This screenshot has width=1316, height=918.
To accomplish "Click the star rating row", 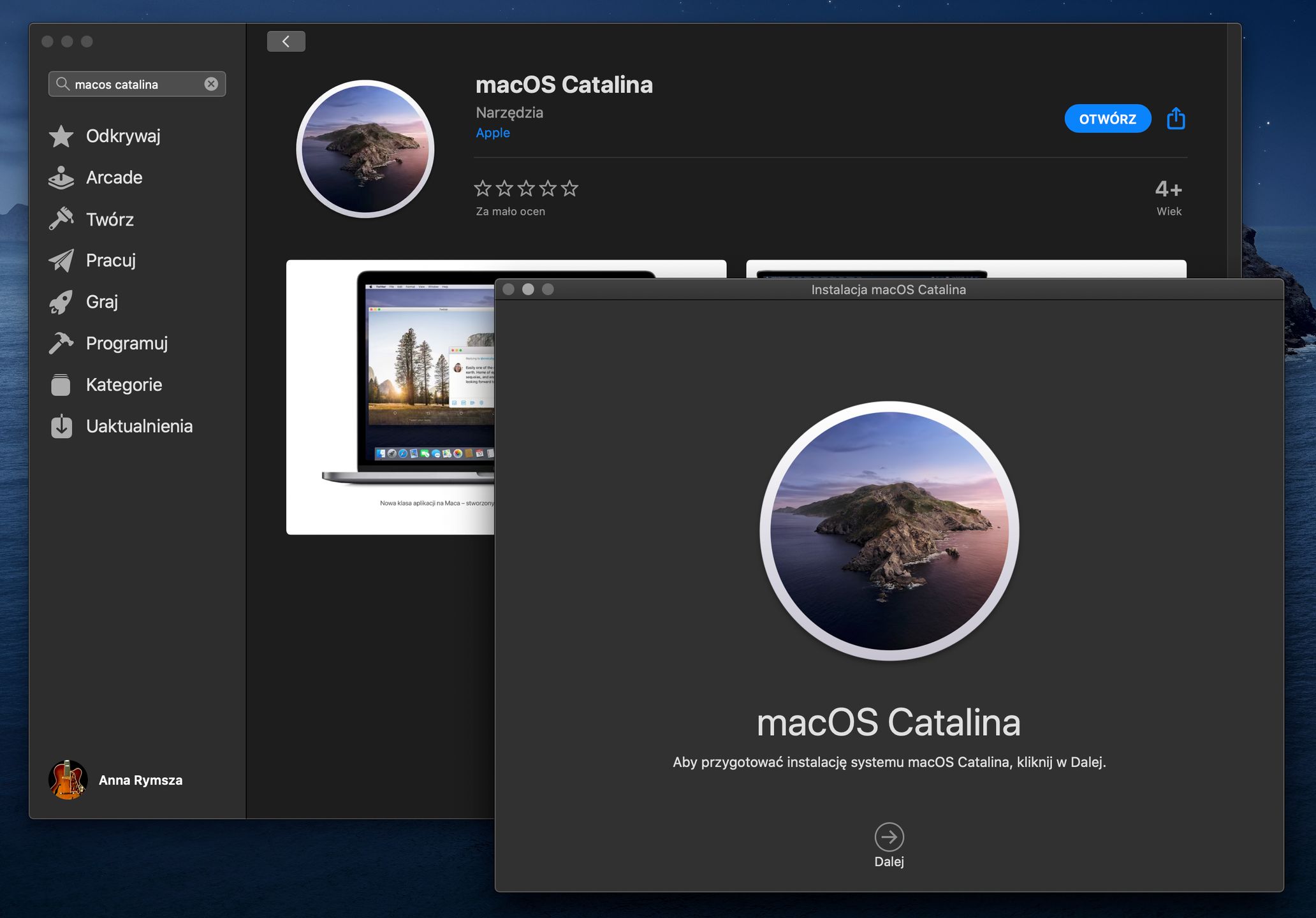I will 526,188.
